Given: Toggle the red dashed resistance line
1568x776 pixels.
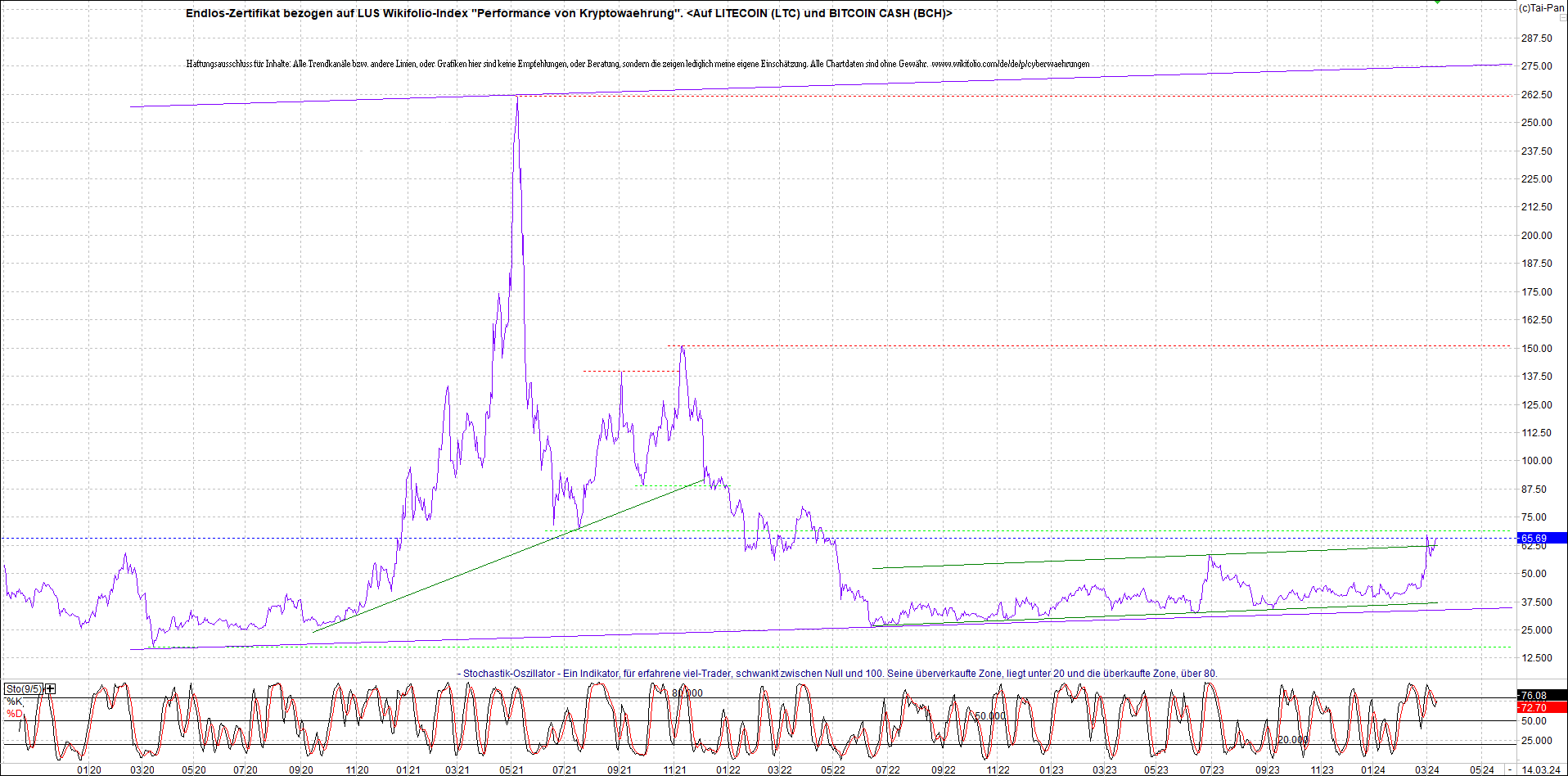Looking at the screenshot, I should pos(1064,345).
